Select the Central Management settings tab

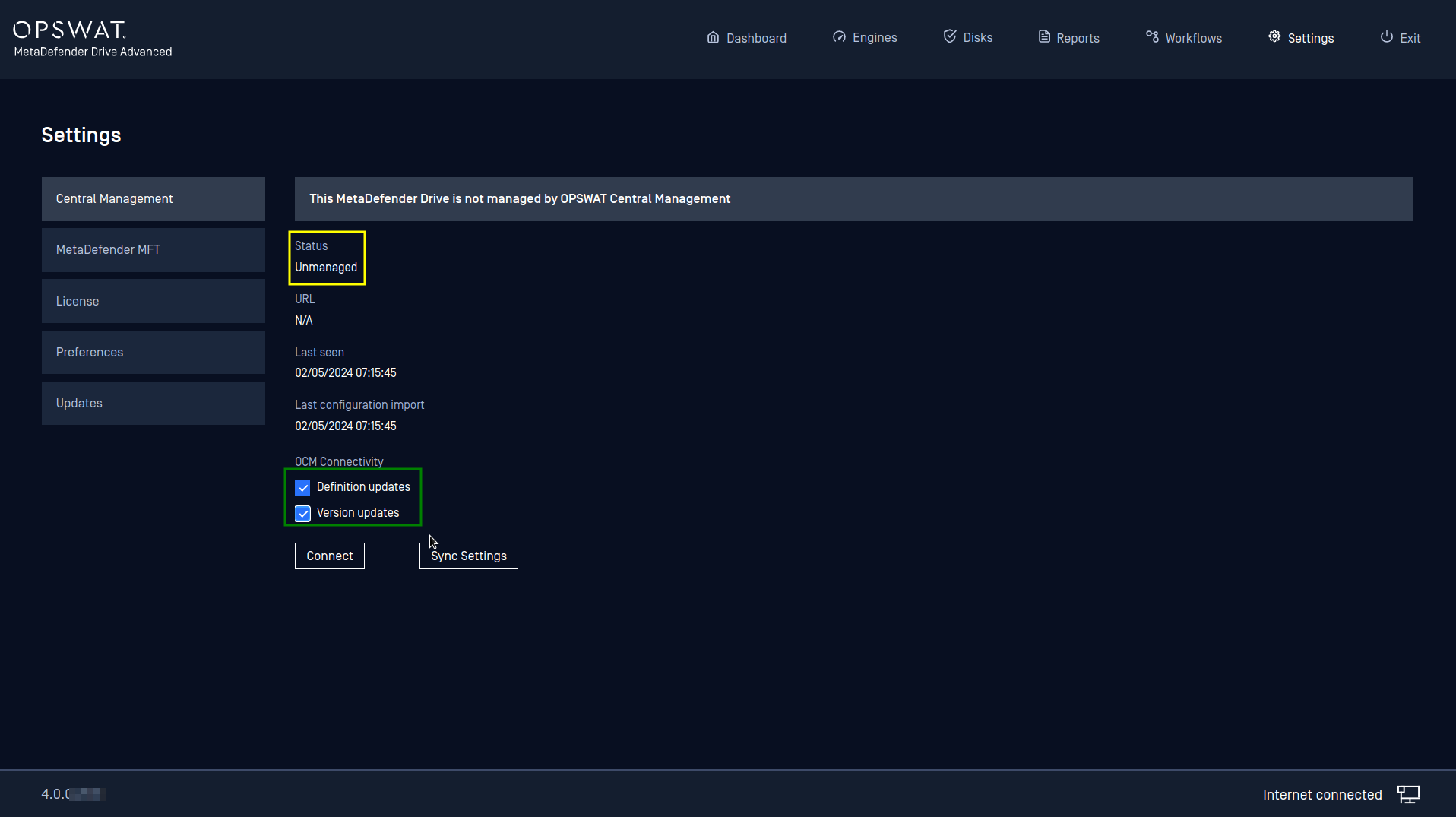[x=154, y=199]
